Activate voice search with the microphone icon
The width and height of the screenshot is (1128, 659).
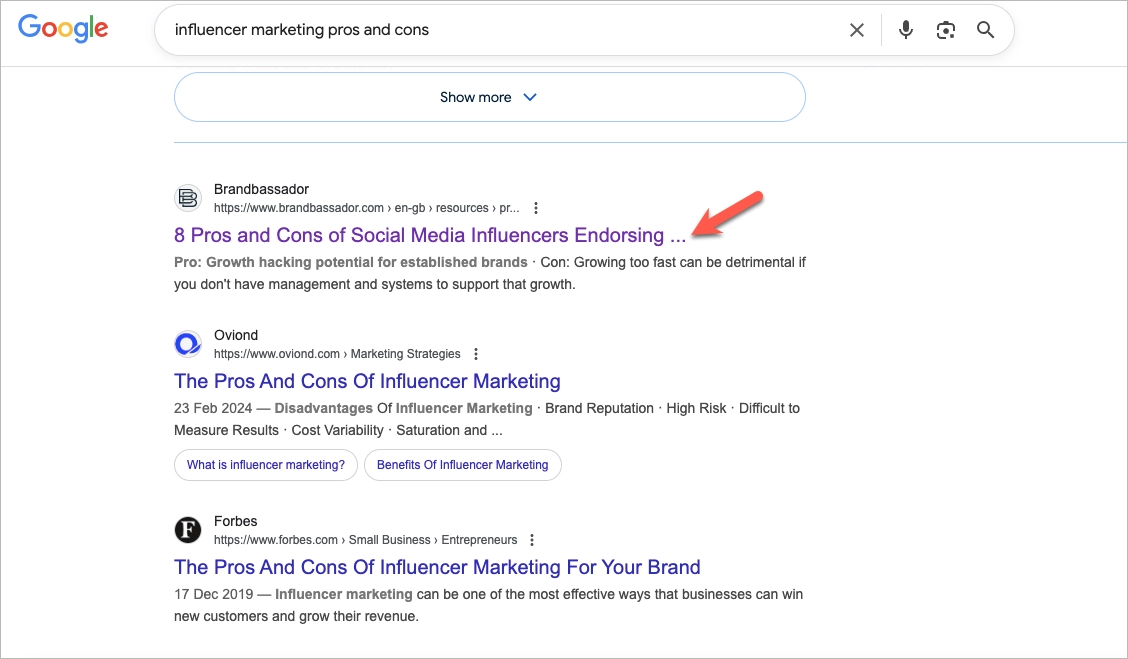[x=905, y=30]
